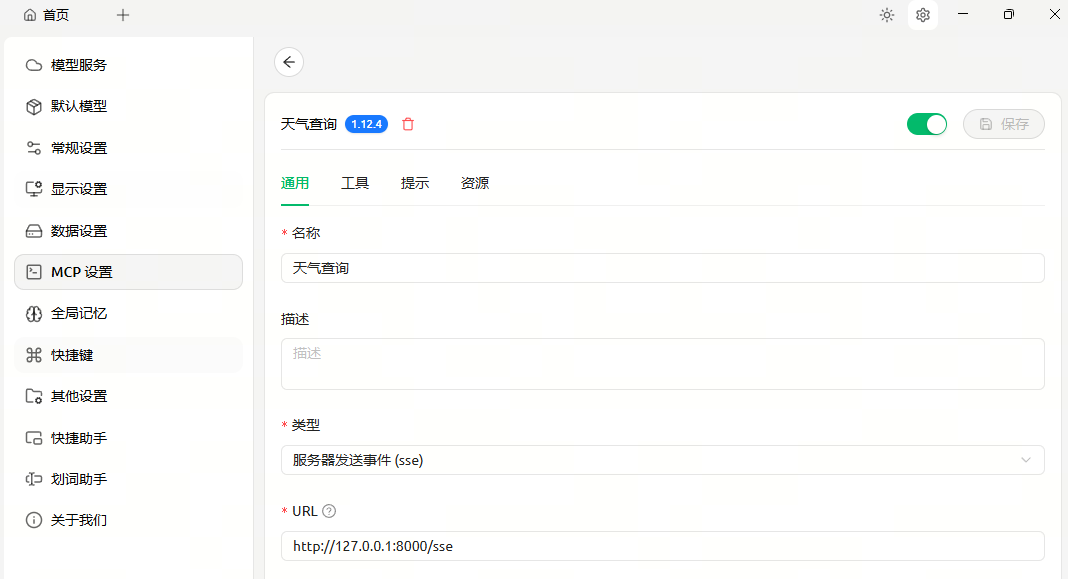The image size is (1068, 579).
Task: Open the settings gear in title bar
Action: (922, 15)
